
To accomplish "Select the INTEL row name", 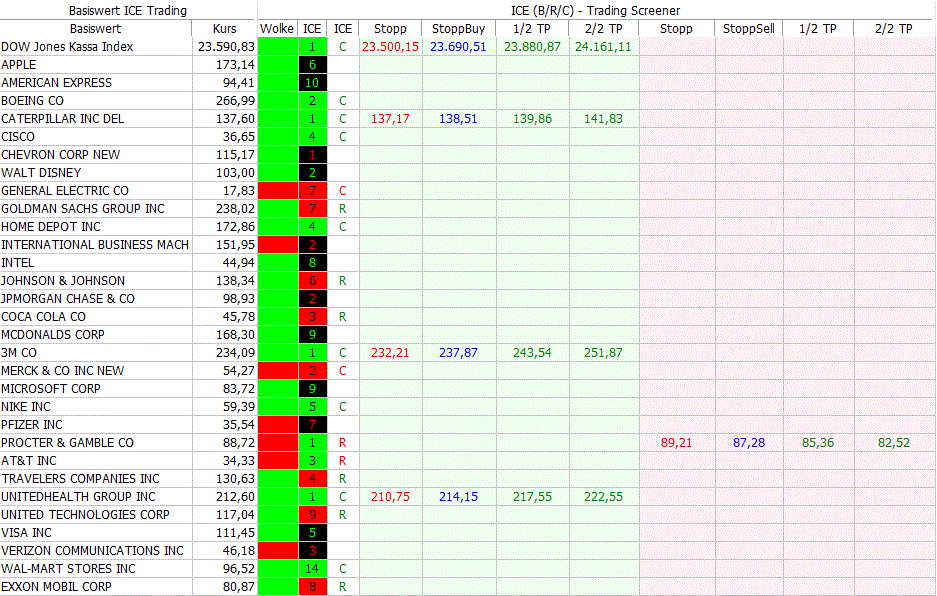I will tap(17, 262).
